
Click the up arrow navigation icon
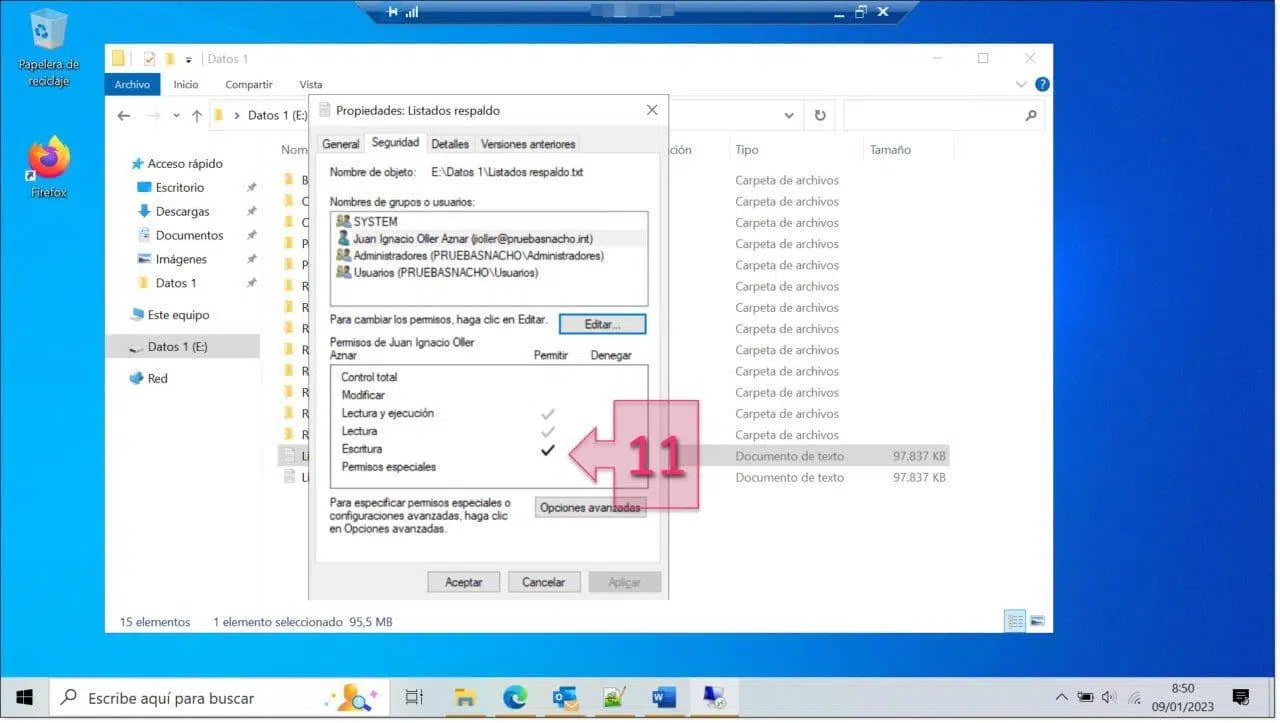[x=197, y=116]
